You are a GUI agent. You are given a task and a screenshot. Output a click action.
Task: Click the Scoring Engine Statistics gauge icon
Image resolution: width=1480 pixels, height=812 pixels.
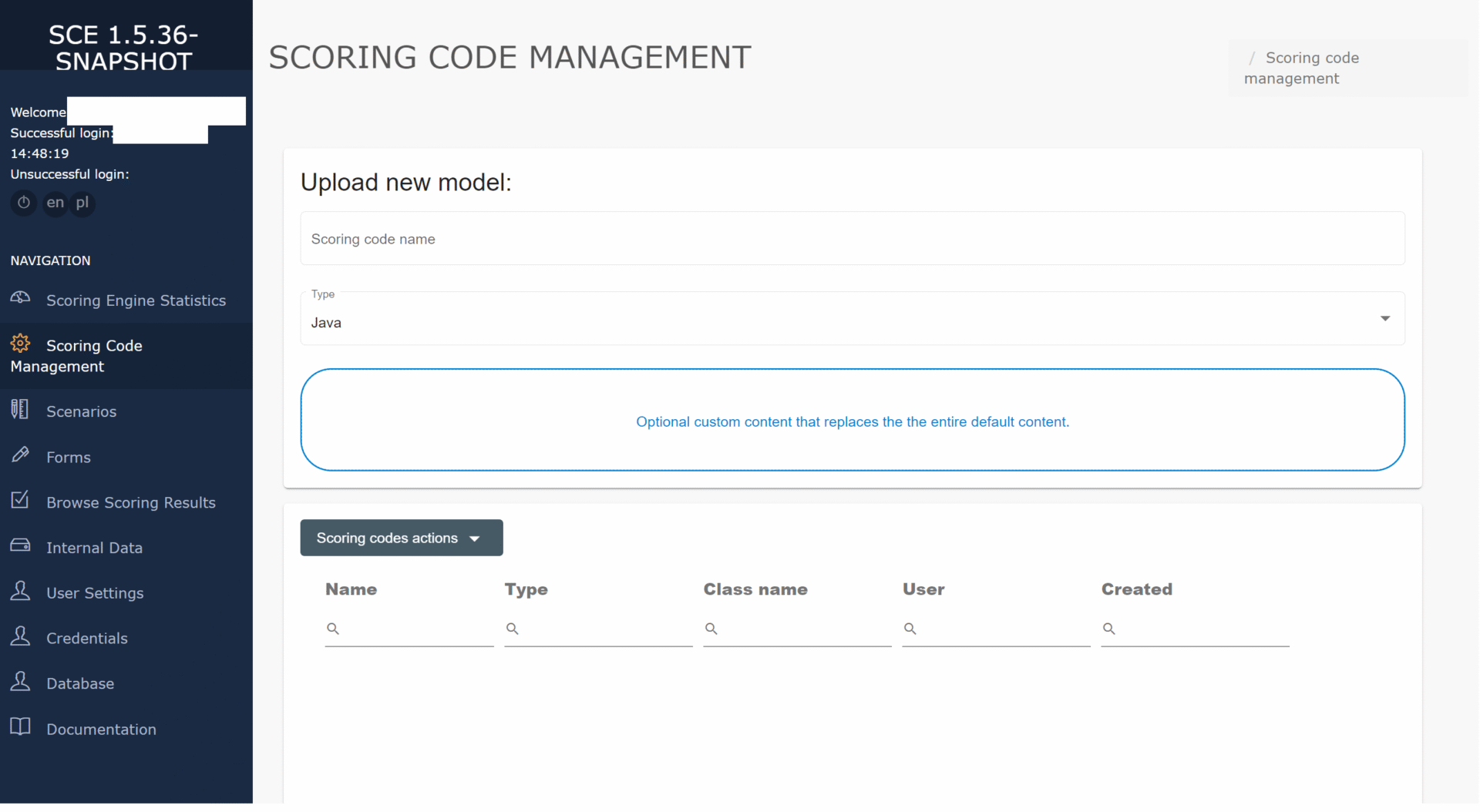[x=21, y=298]
